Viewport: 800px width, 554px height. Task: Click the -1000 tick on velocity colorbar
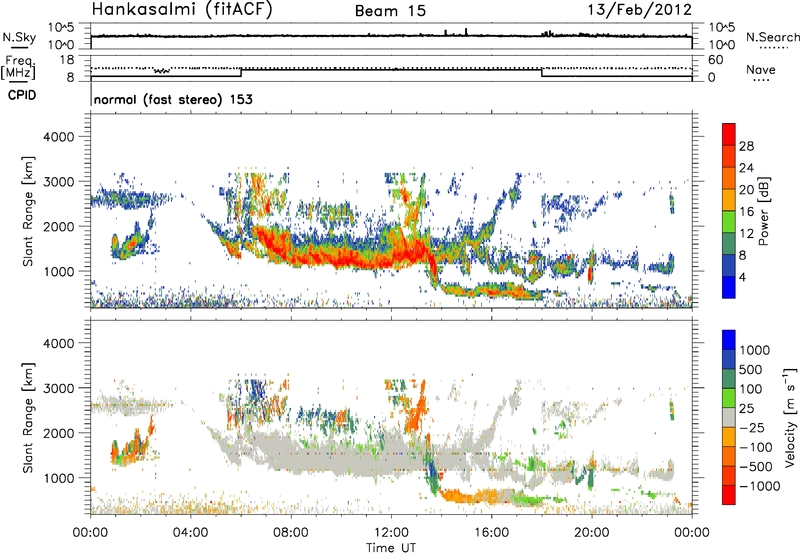click(x=759, y=486)
